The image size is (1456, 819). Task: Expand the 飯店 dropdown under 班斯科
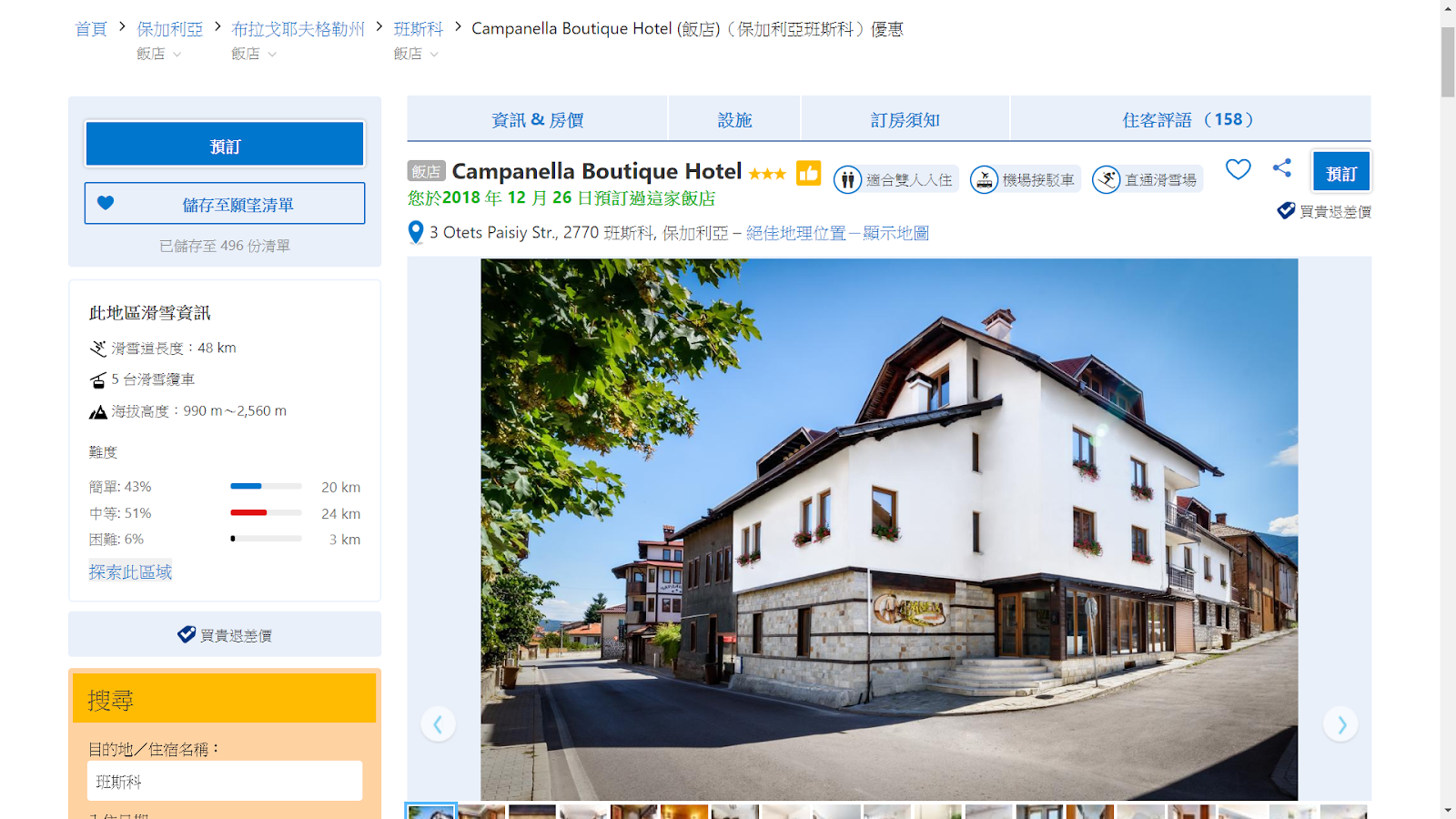click(x=416, y=54)
